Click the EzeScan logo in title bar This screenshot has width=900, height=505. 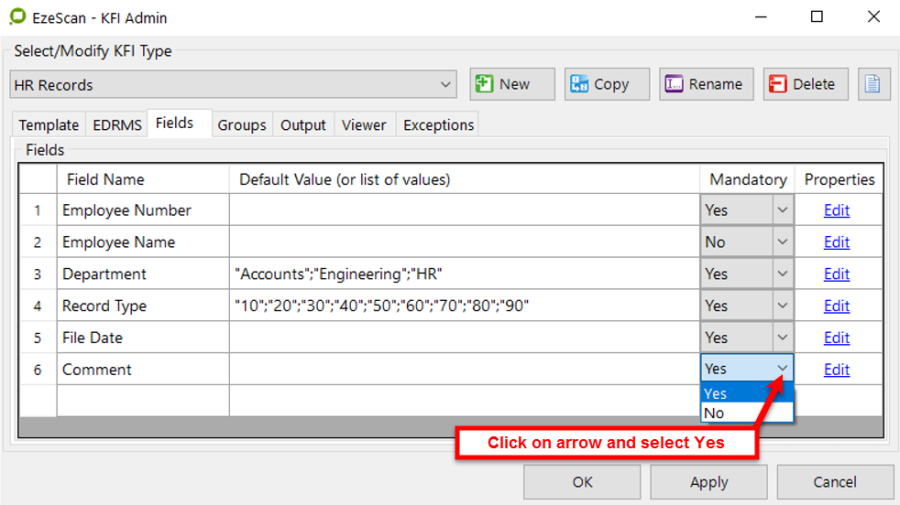18,17
